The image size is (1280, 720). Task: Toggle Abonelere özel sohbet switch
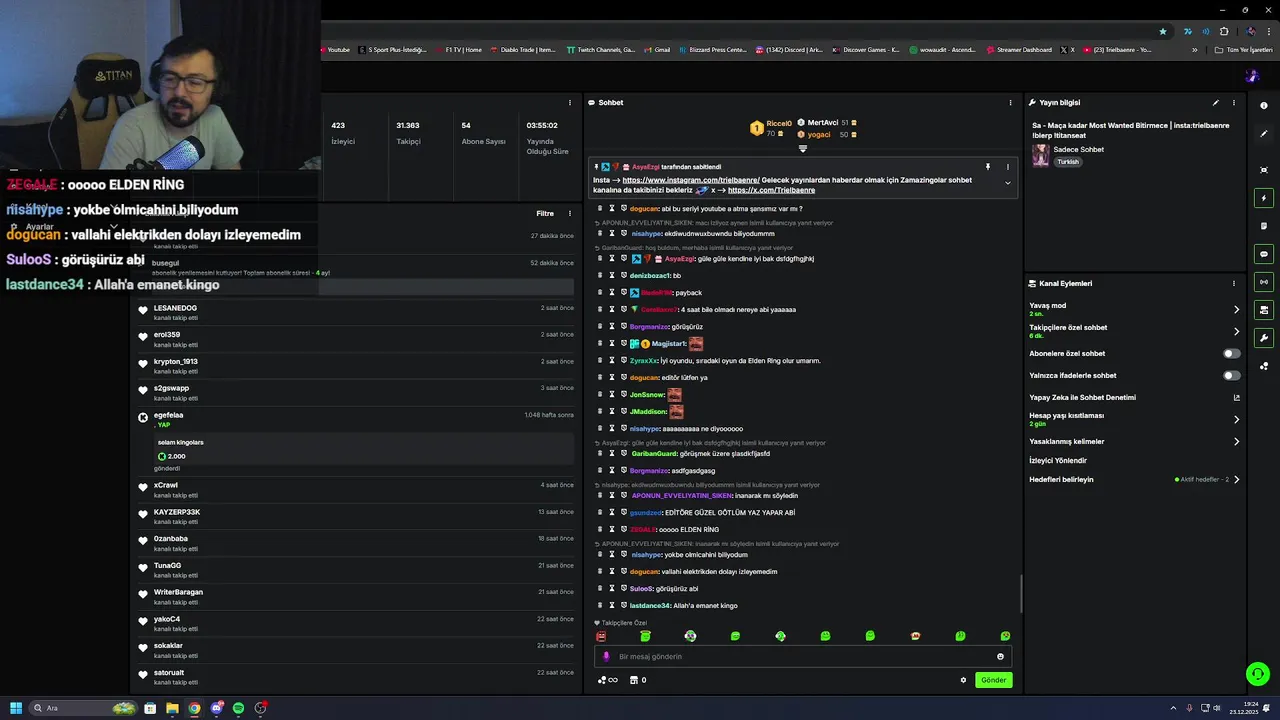coord(1232,353)
